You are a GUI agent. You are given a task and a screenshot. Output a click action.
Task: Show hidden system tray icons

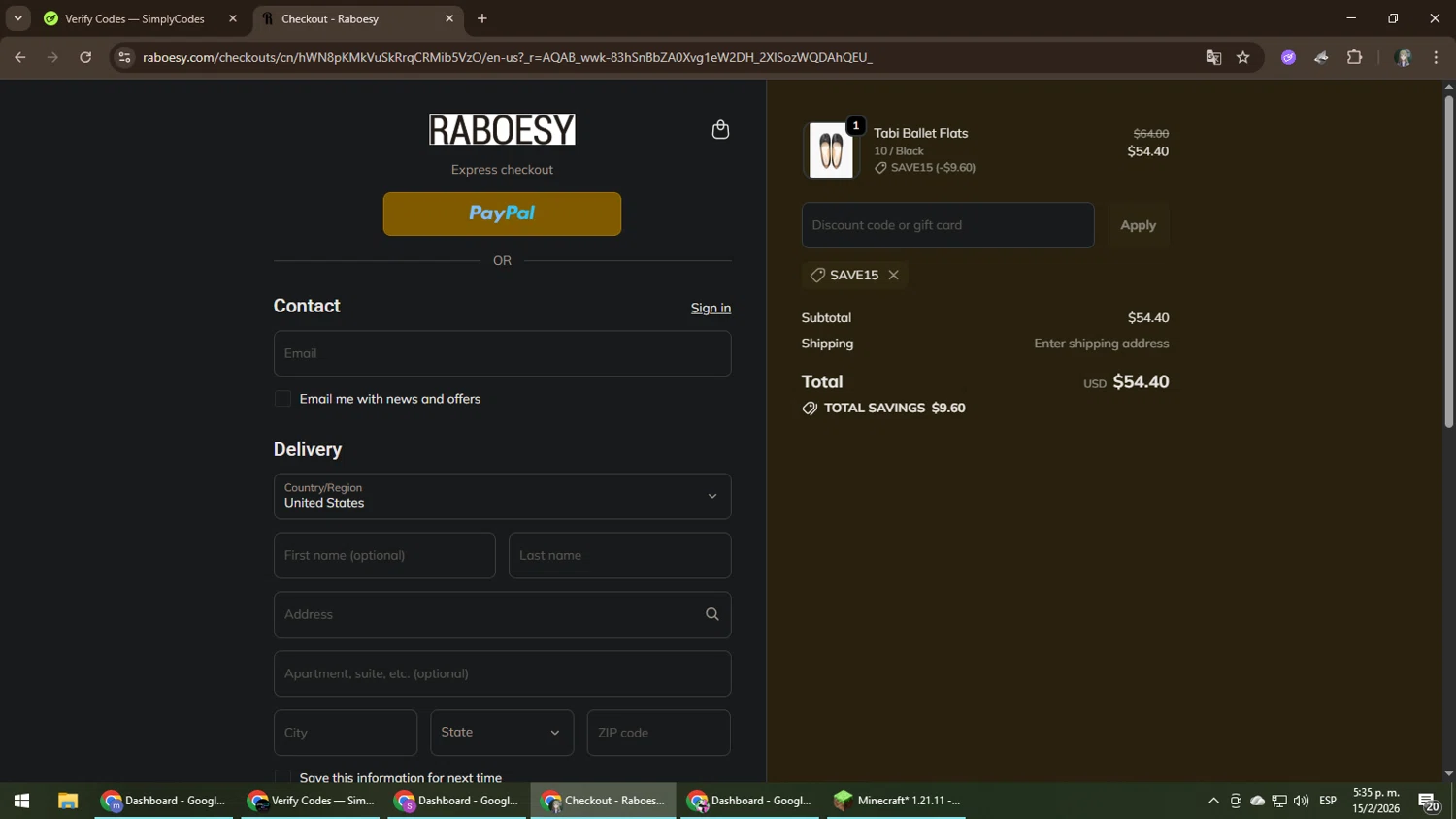[1213, 801]
